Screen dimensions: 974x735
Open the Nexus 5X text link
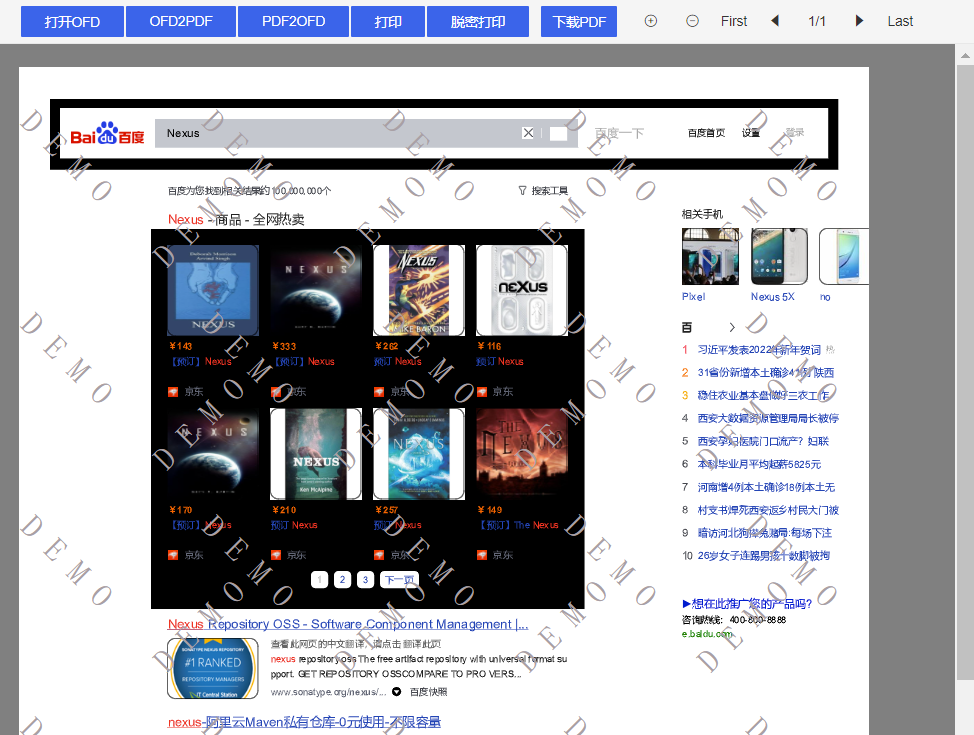coord(773,297)
